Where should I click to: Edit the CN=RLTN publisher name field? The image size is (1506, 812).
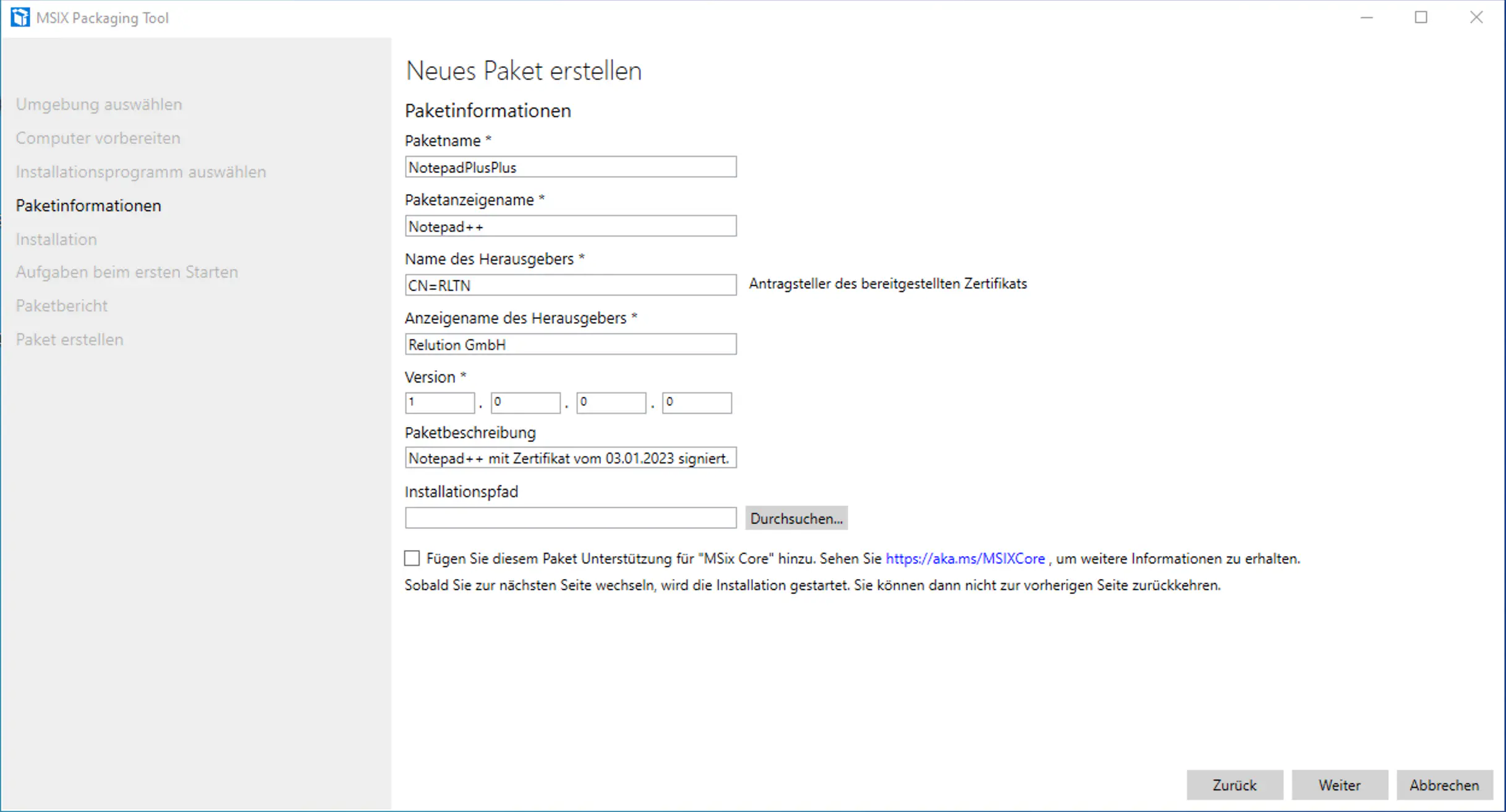[570, 285]
